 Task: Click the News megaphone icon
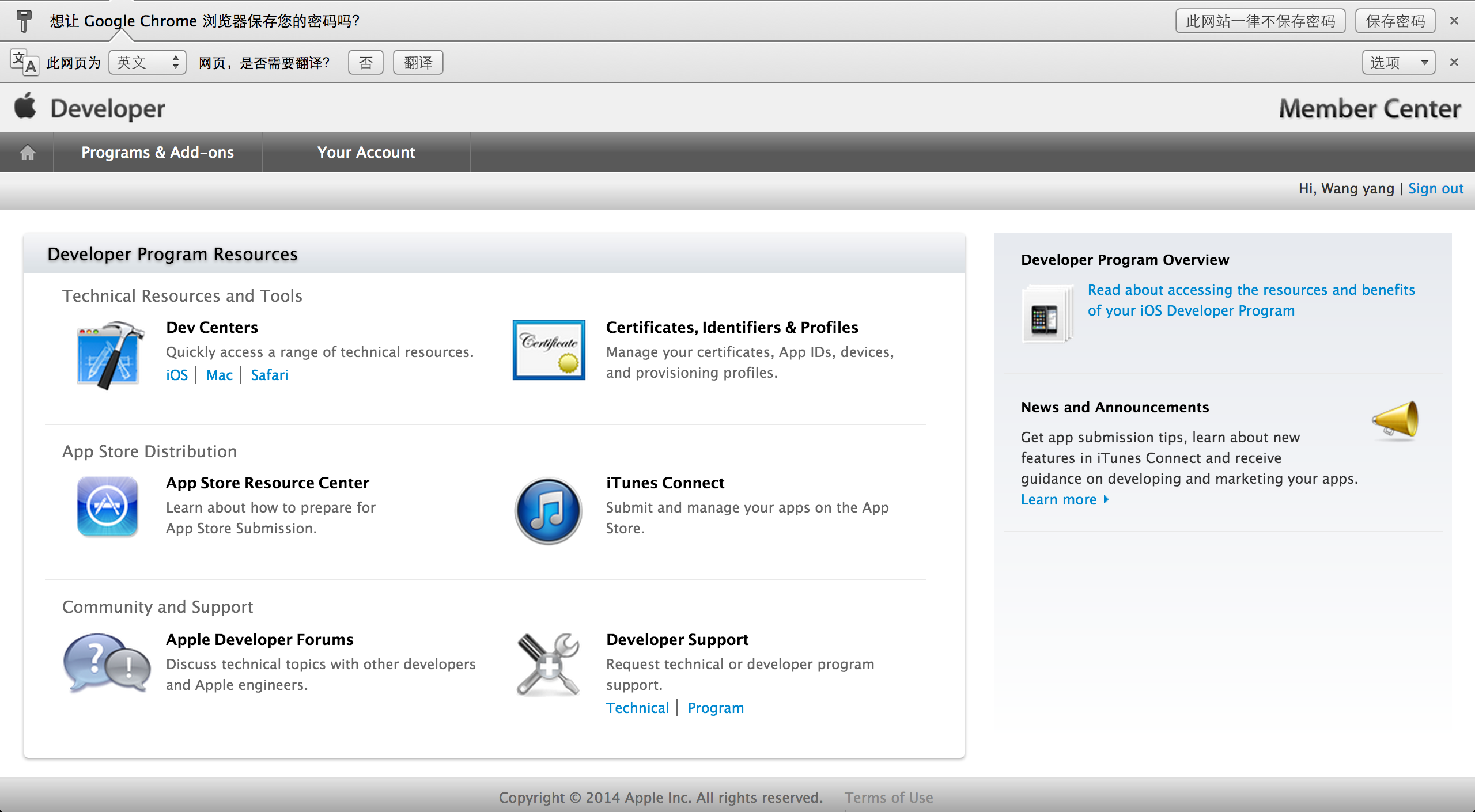(1395, 420)
